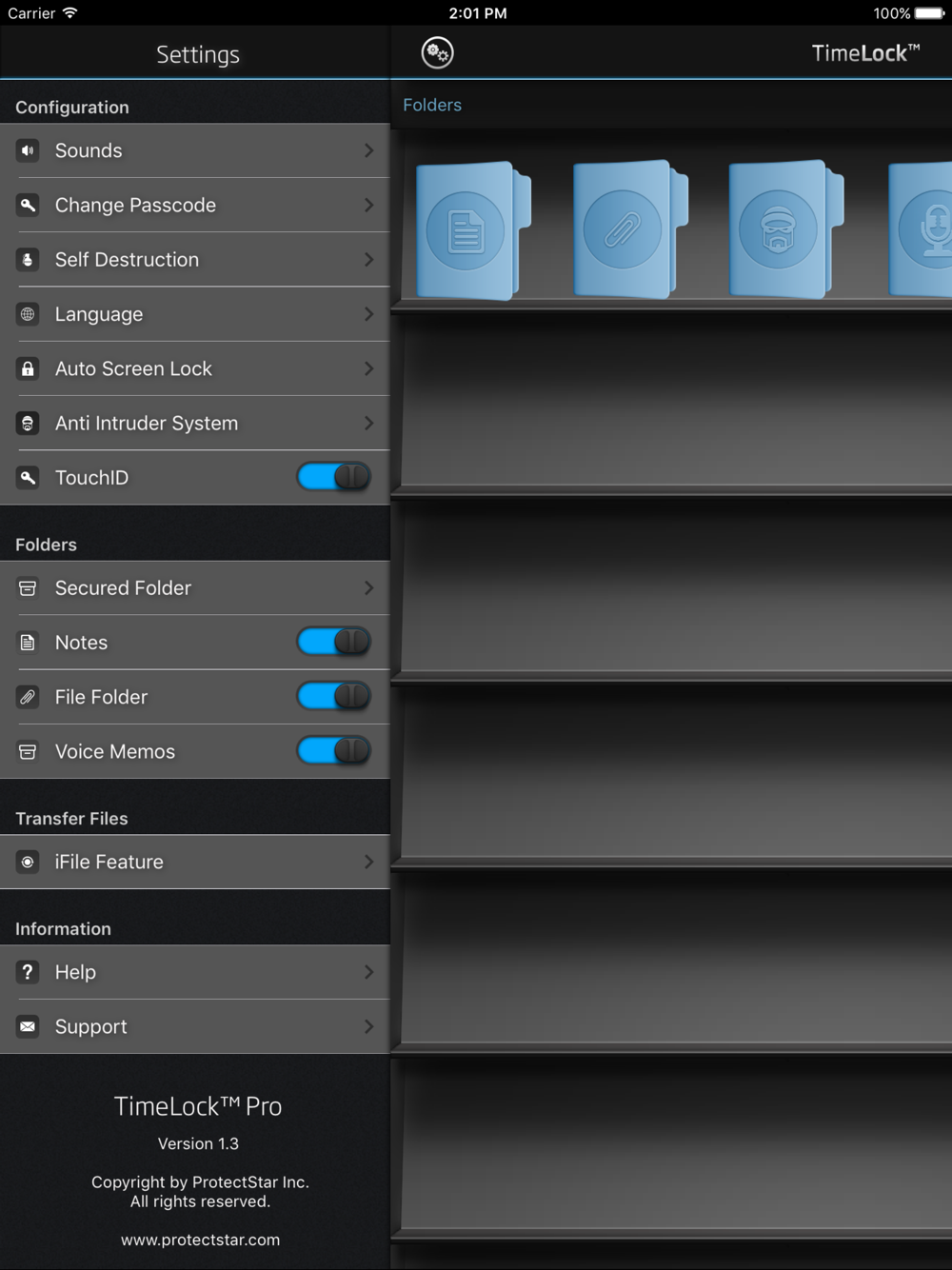Open the Secured Folder label
This screenshot has width=952, height=1270.
point(123,588)
